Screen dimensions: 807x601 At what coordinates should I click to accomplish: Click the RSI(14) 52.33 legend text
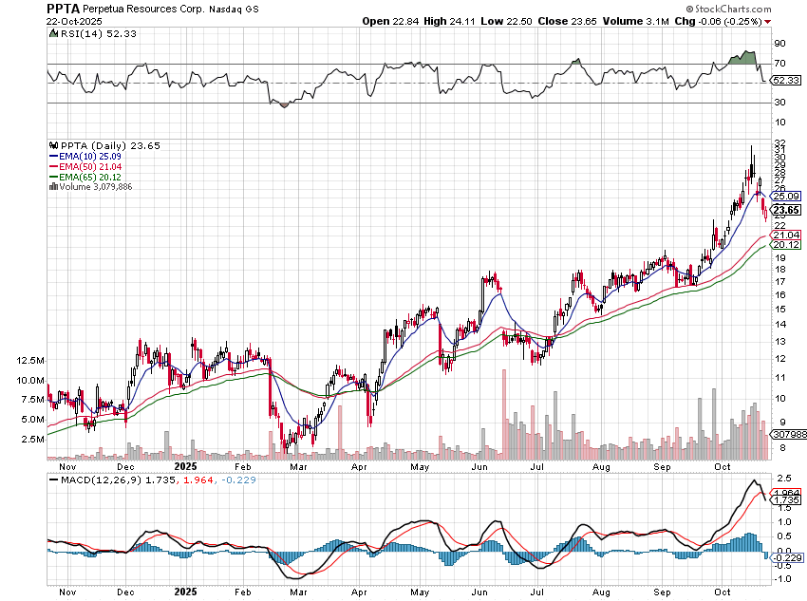pos(99,33)
